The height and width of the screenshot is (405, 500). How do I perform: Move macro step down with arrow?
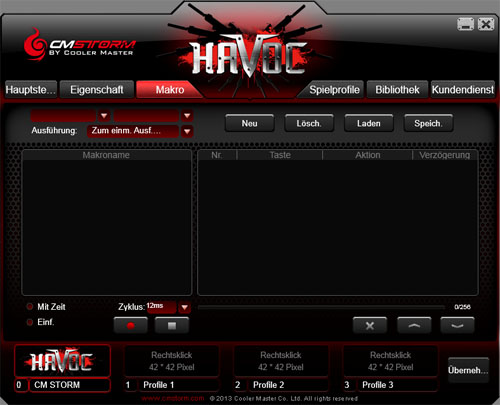457,325
